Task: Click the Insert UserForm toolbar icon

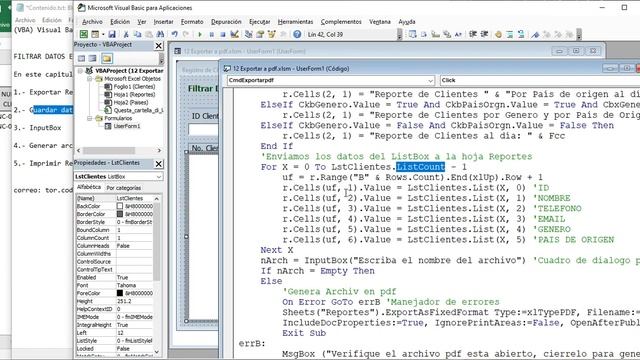Action: (95, 35)
